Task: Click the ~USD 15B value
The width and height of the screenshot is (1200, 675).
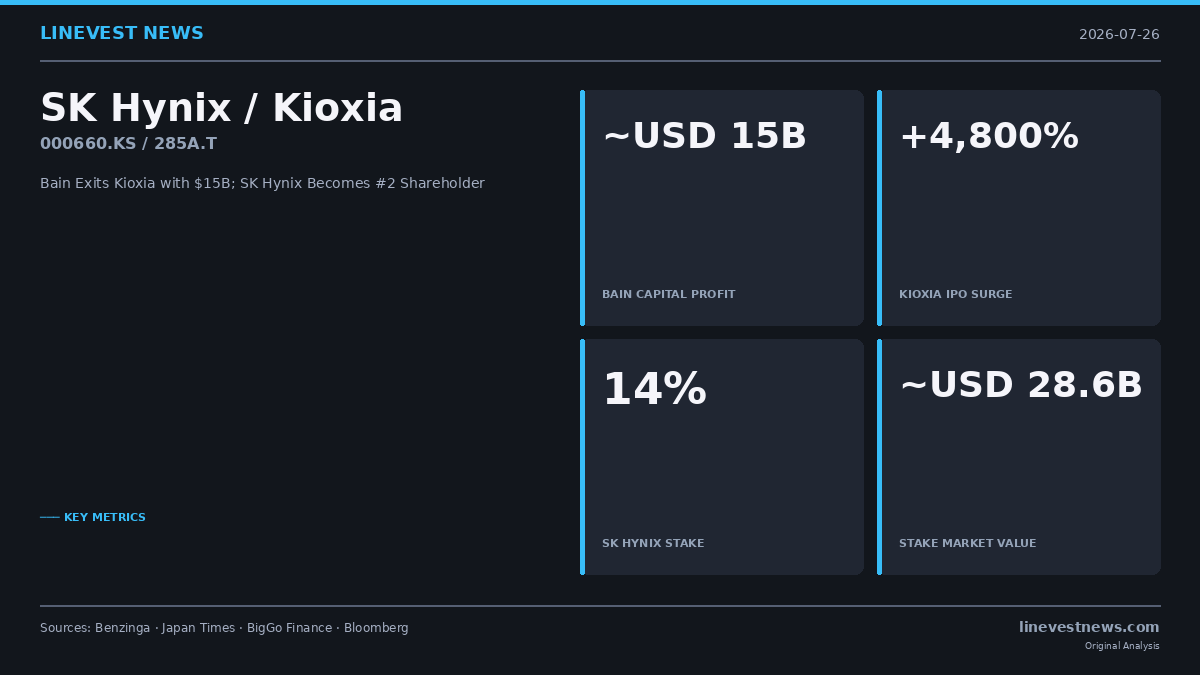Action: click(704, 137)
